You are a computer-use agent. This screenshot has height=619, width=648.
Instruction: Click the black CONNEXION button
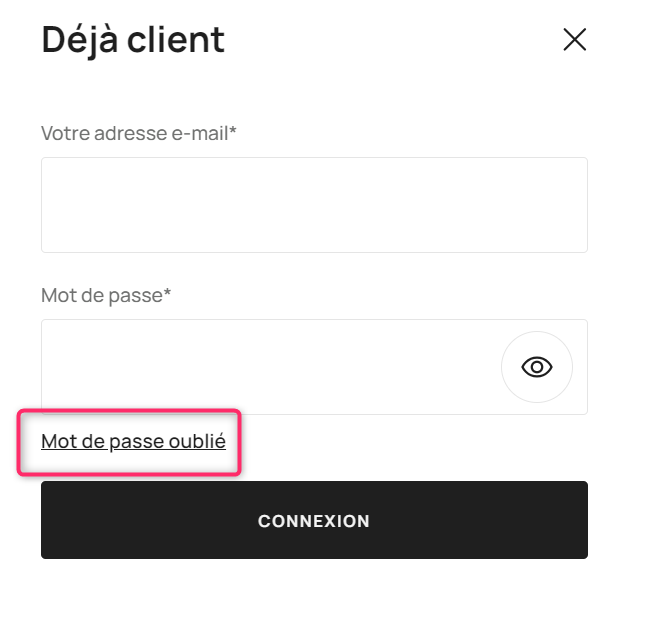[x=314, y=520]
